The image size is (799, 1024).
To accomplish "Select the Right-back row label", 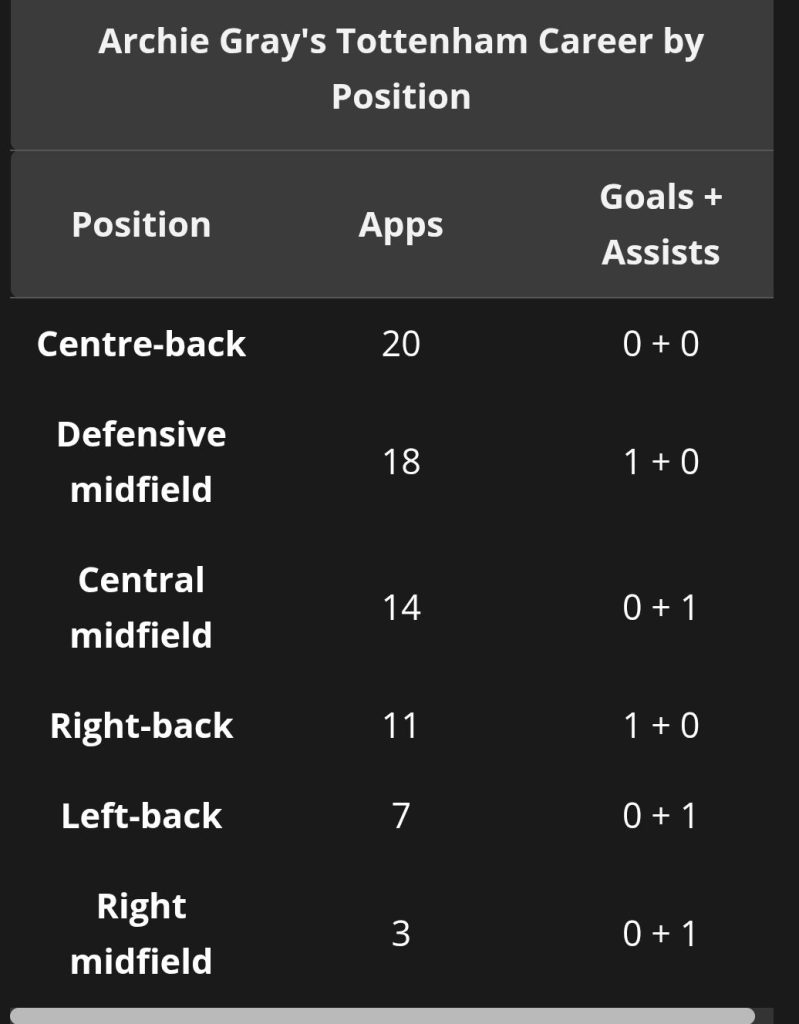I will 141,726.
